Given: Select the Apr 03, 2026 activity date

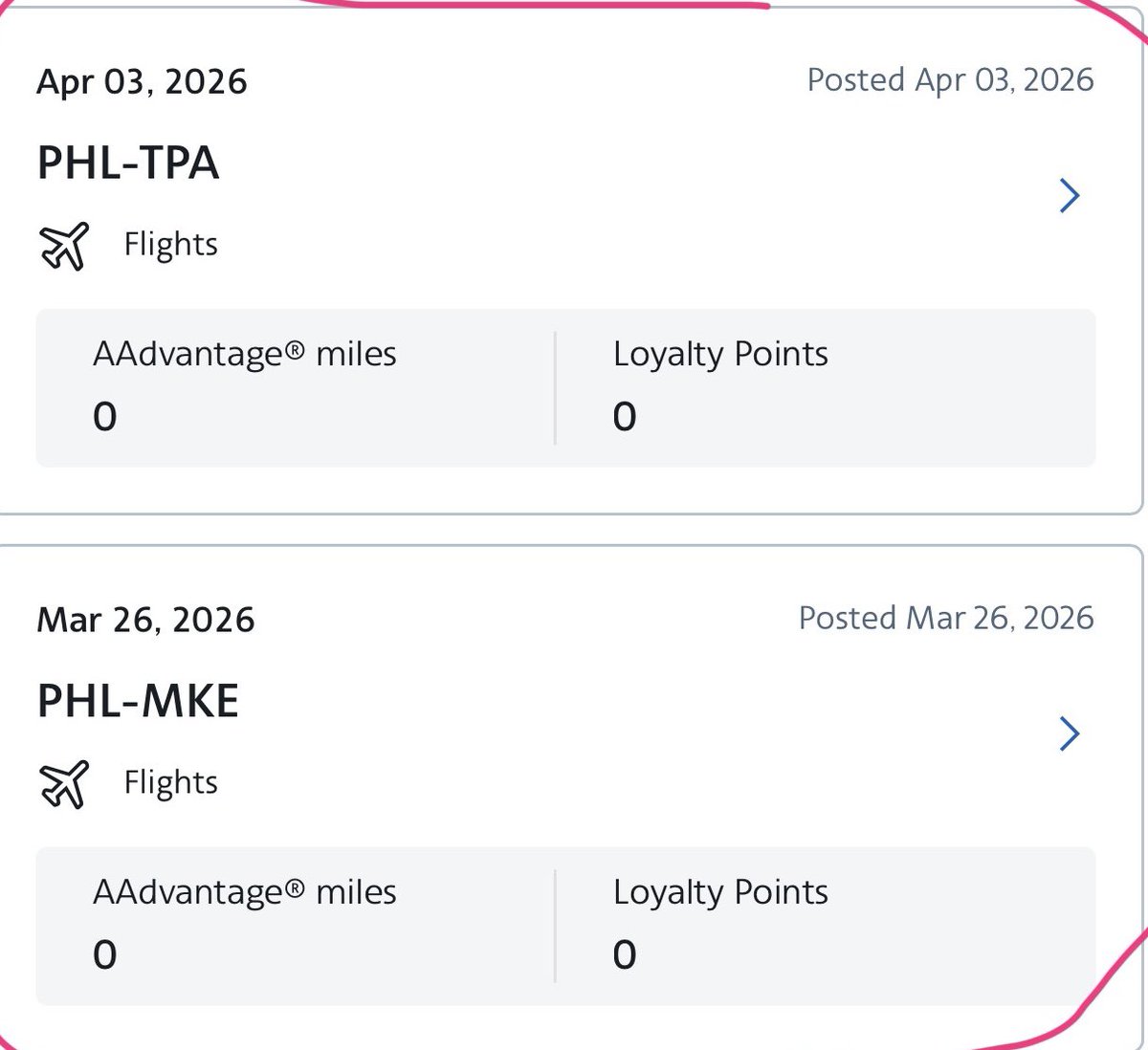Looking at the screenshot, I should click(142, 81).
